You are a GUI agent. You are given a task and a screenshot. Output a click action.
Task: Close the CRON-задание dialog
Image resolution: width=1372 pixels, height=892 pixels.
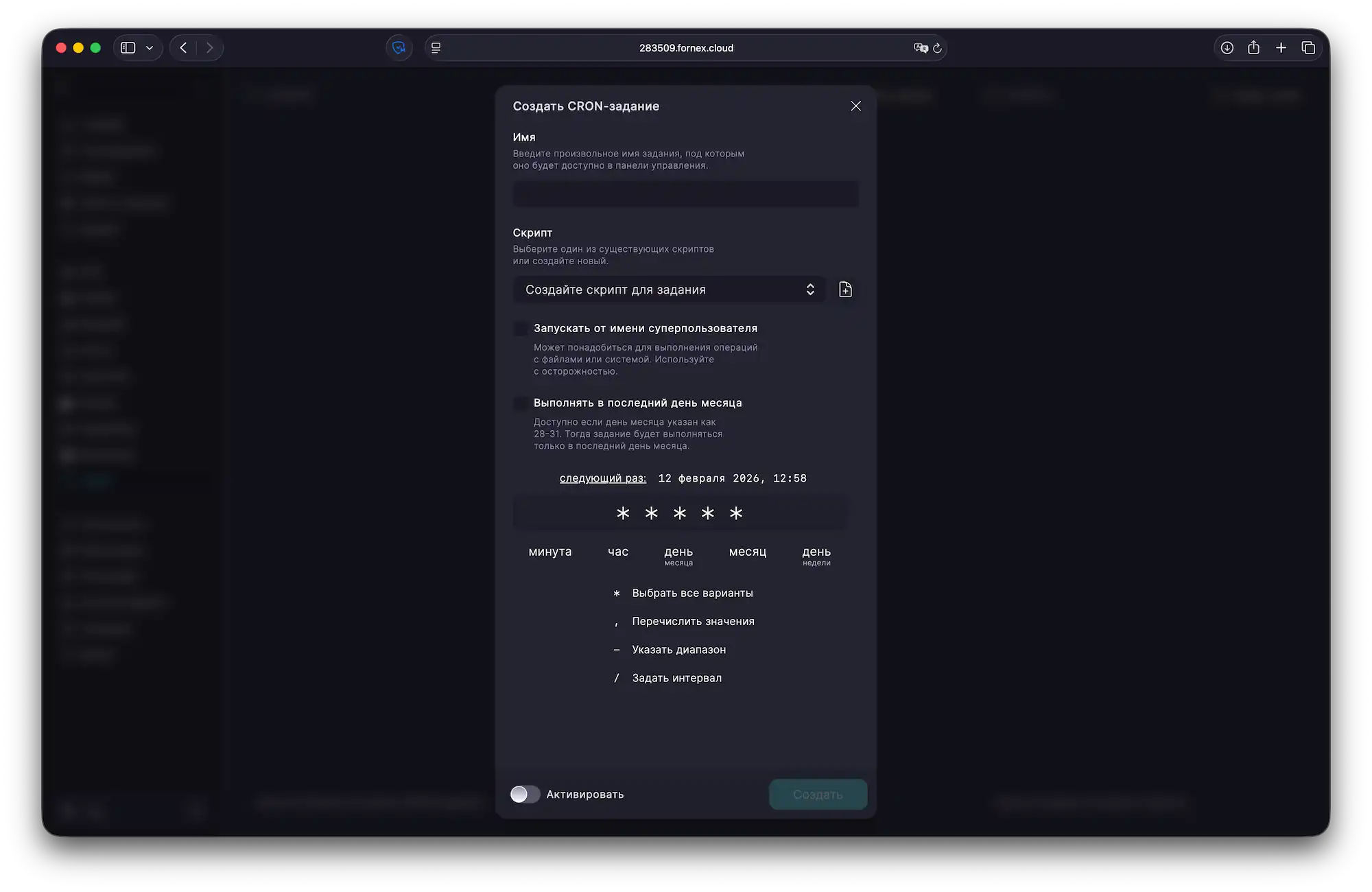point(855,106)
